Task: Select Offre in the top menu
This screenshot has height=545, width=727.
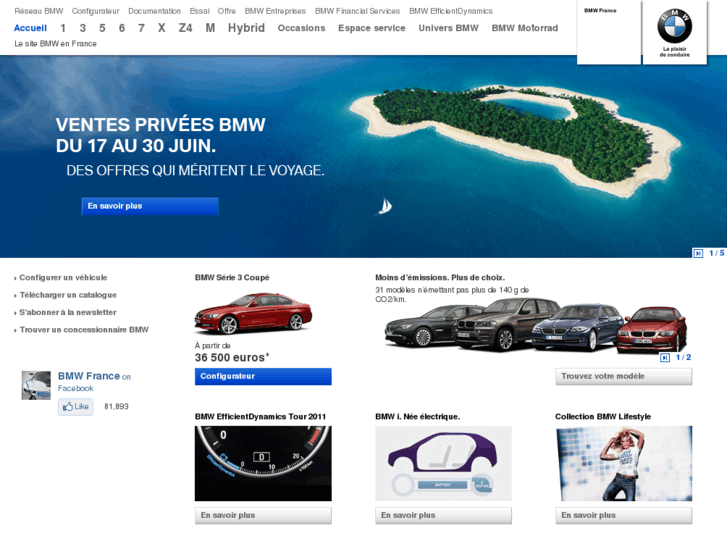Action: pos(227,11)
